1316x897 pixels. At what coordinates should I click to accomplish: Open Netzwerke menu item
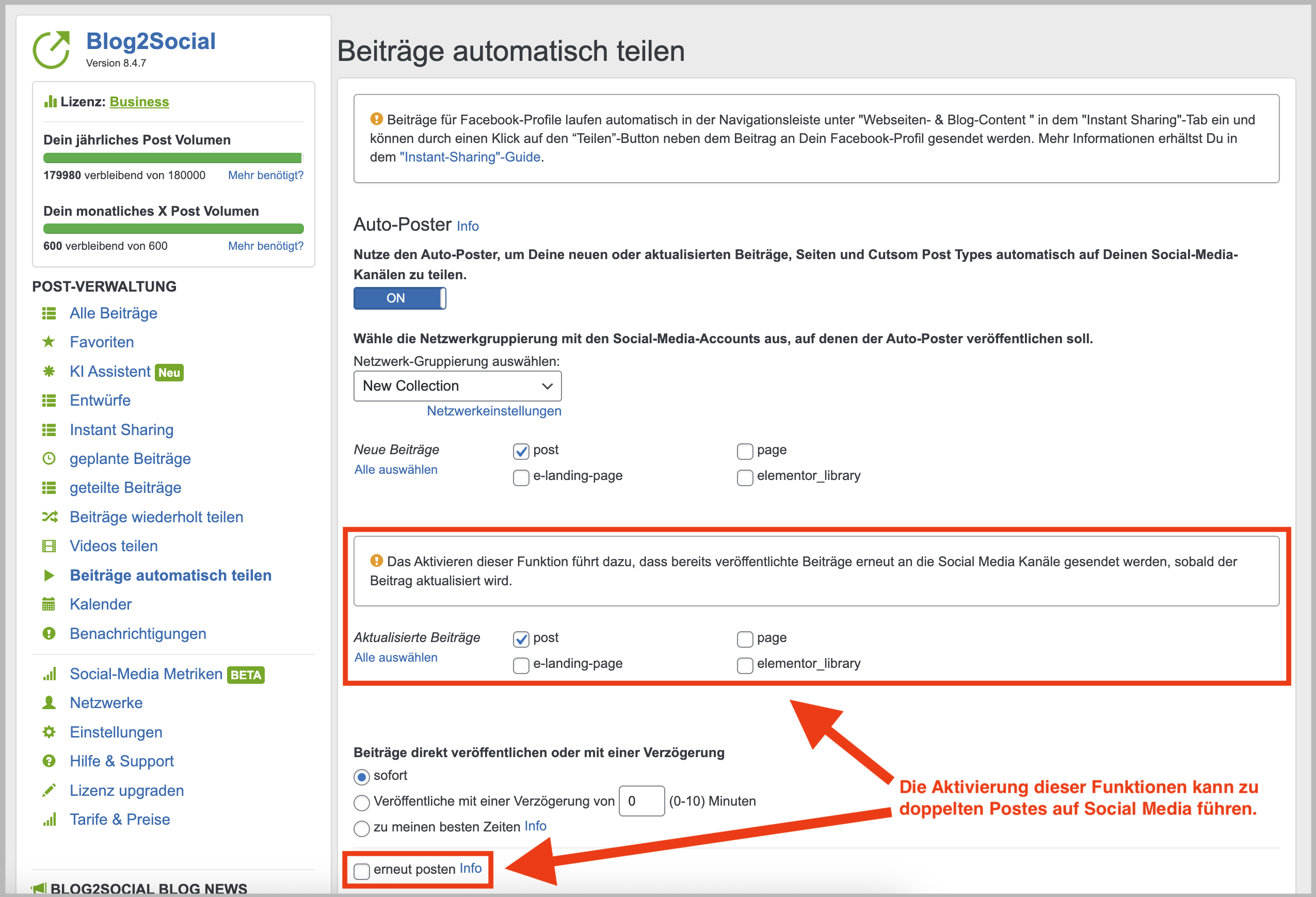tap(106, 703)
